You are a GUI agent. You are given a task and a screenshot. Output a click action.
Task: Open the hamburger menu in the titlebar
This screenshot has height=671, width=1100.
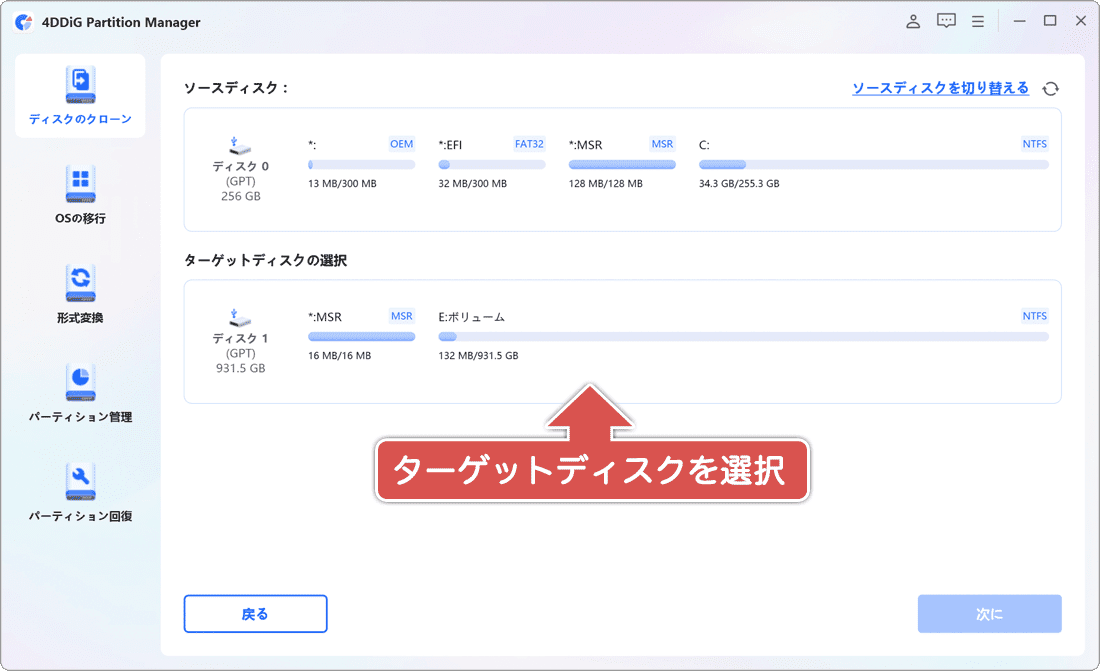click(x=977, y=20)
